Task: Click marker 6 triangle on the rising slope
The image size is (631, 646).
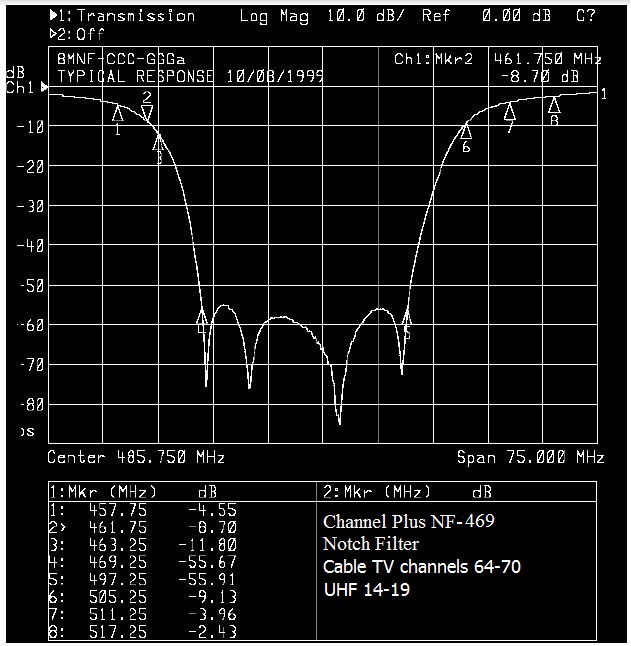Action: coord(466,132)
